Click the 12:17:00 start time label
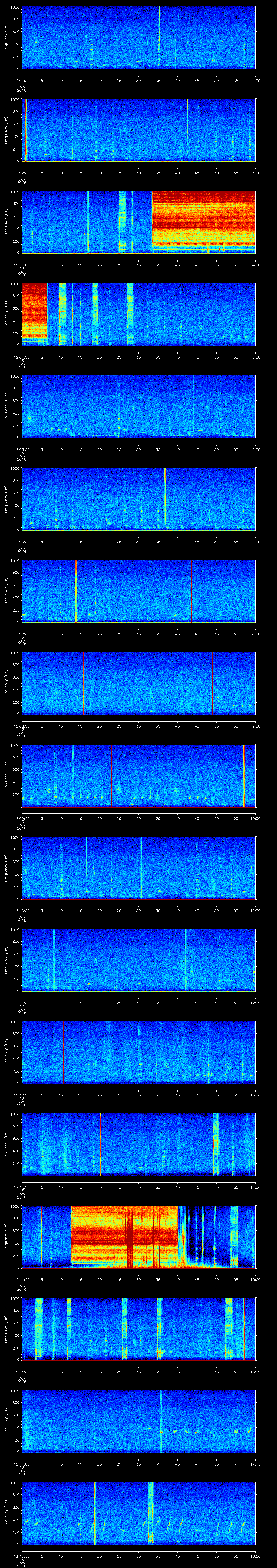The image size is (277, 1568). pos(21,1556)
